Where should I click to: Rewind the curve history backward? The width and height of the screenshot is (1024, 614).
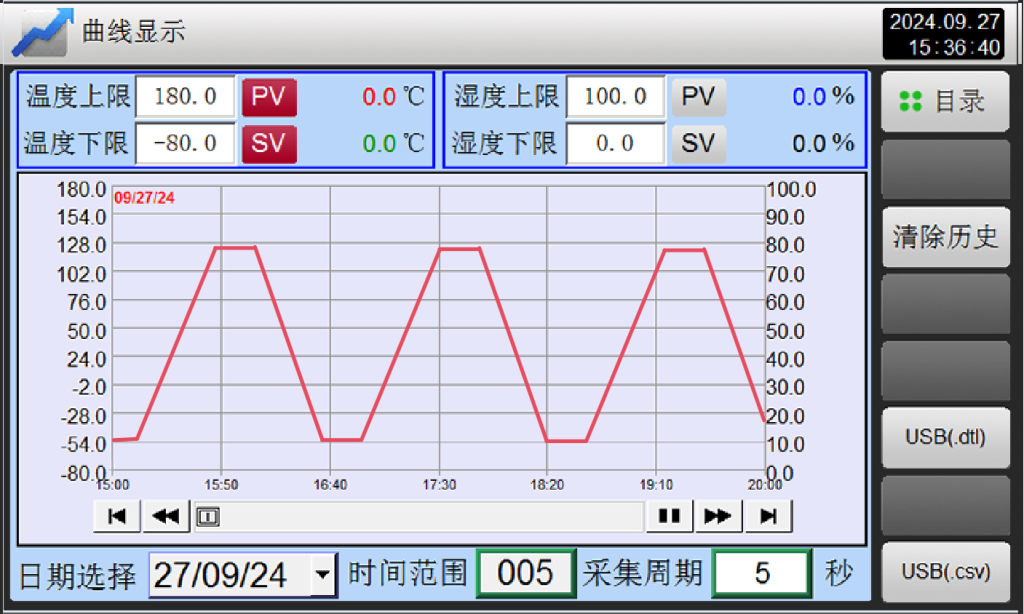167,516
